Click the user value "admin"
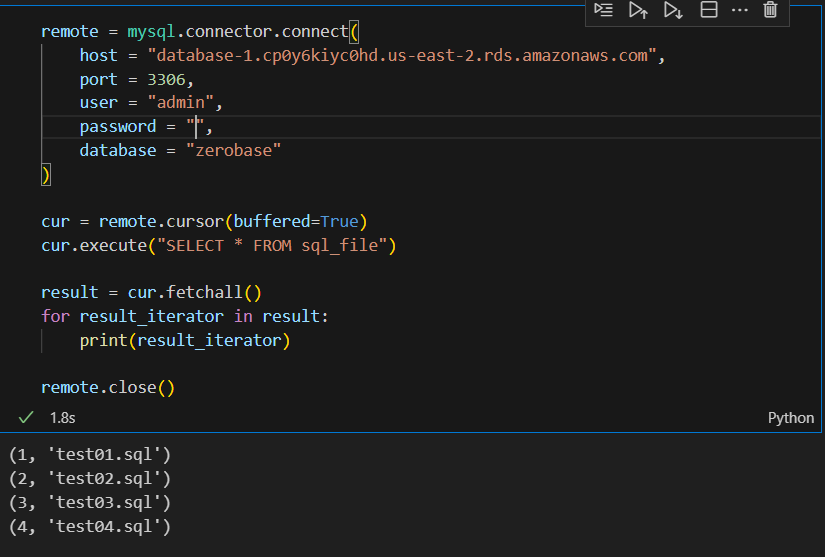This screenshot has width=825, height=557. 180,103
